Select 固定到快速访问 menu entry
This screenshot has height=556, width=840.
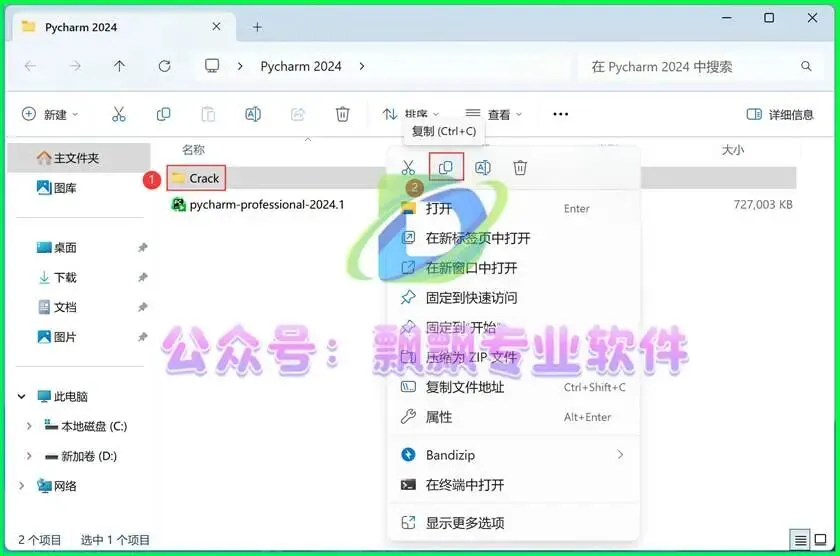tap(513, 297)
